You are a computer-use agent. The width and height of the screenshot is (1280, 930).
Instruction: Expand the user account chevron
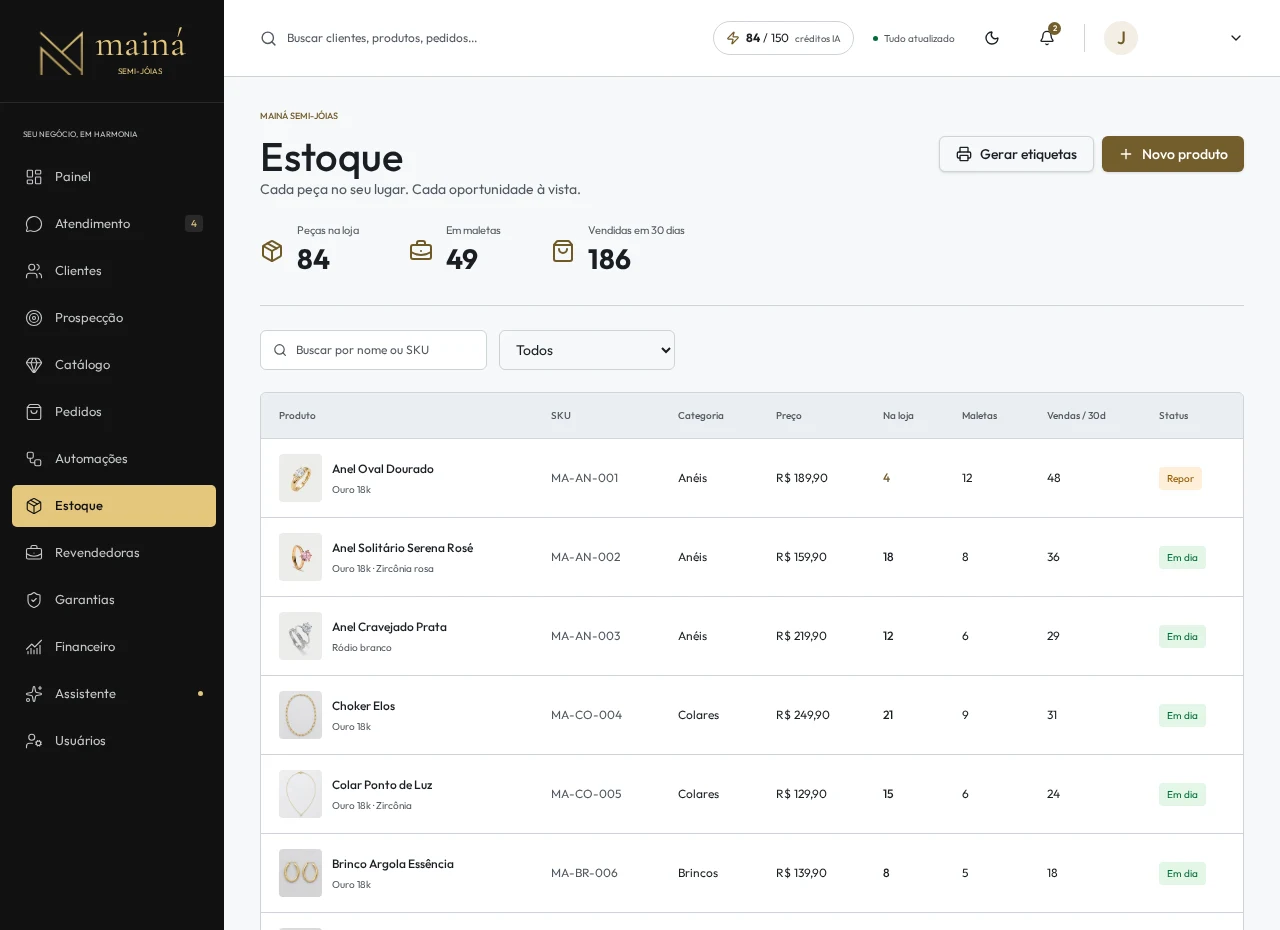coord(1236,38)
